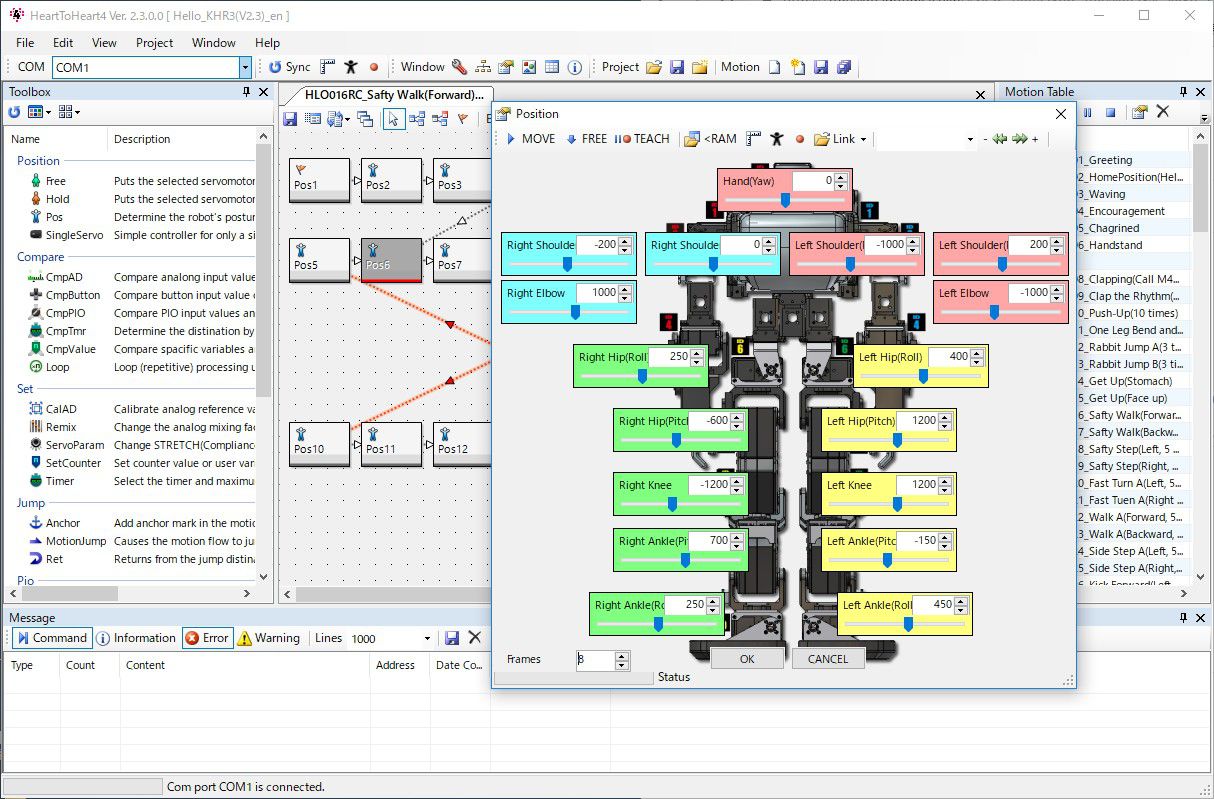Click OK in the Position dialog
The height and width of the screenshot is (799, 1214).
point(747,659)
